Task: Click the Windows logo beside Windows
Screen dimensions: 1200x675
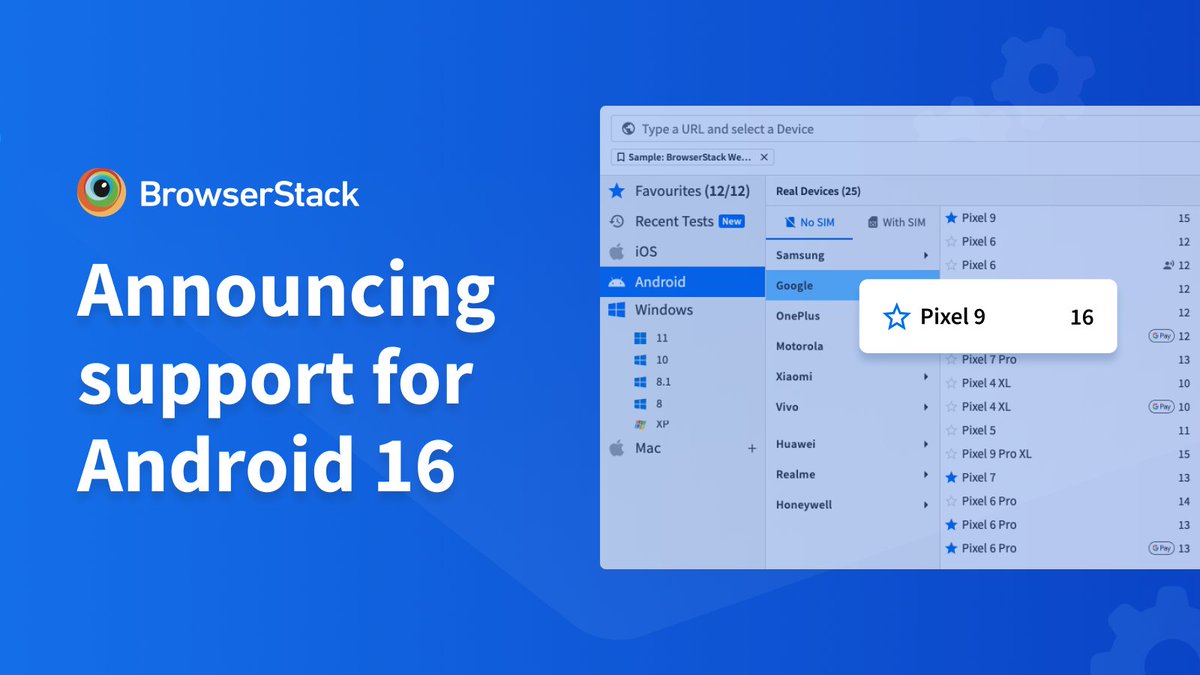Action: 617,310
